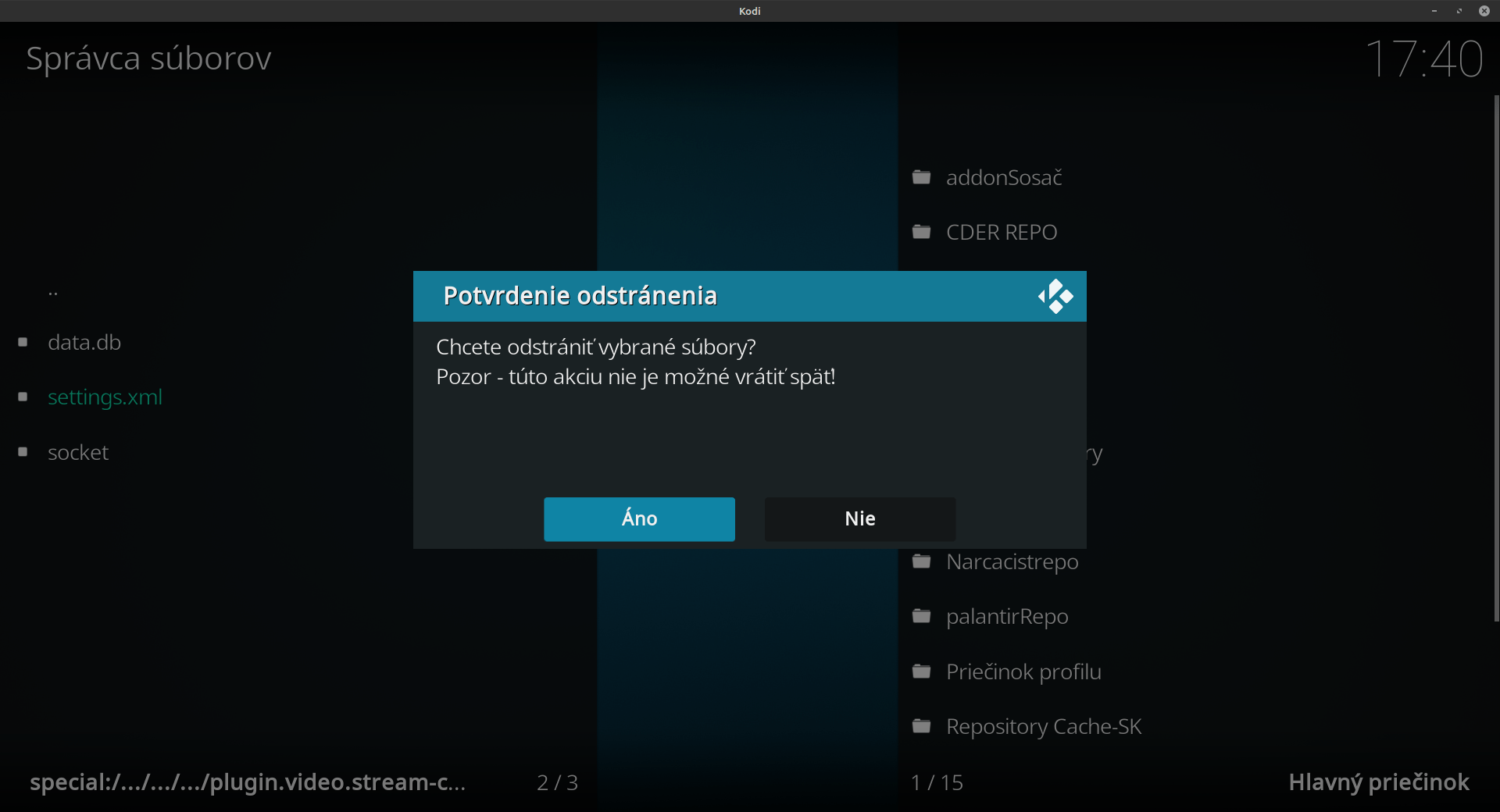Click the Repository Cache-SK folder icon
This screenshot has width=1500, height=812.
point(922,726)
